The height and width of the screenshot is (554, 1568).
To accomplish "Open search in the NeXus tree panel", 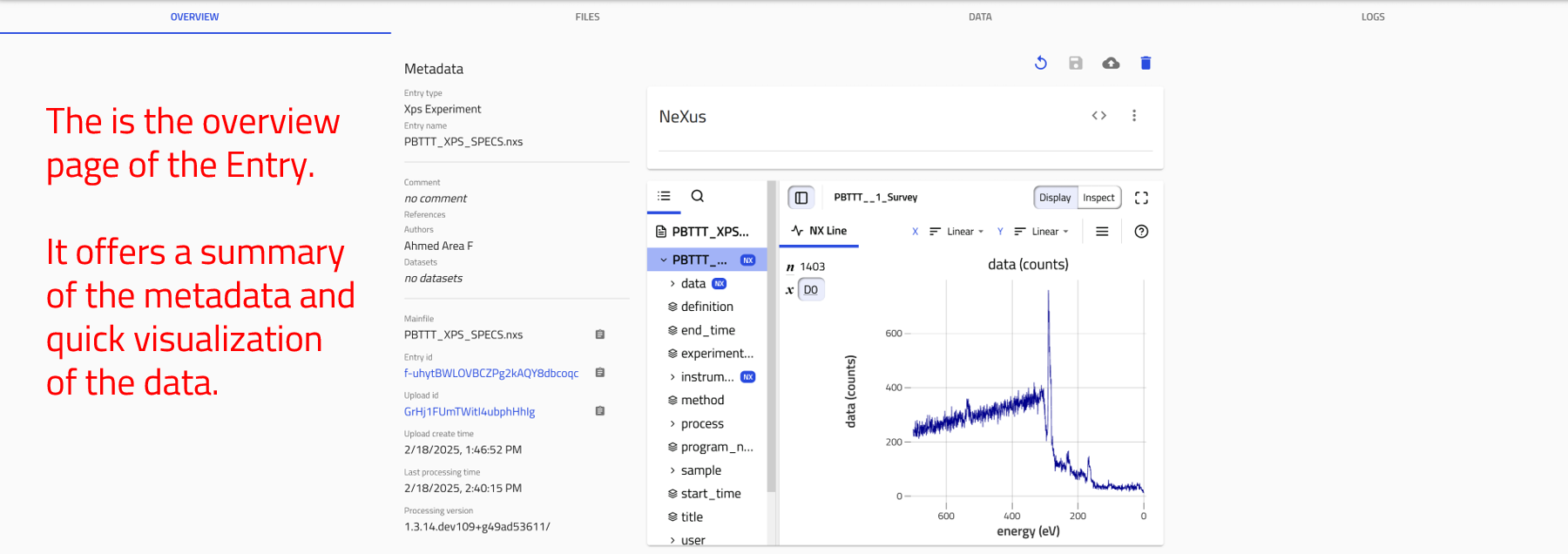I will click(x=698, y=197).
